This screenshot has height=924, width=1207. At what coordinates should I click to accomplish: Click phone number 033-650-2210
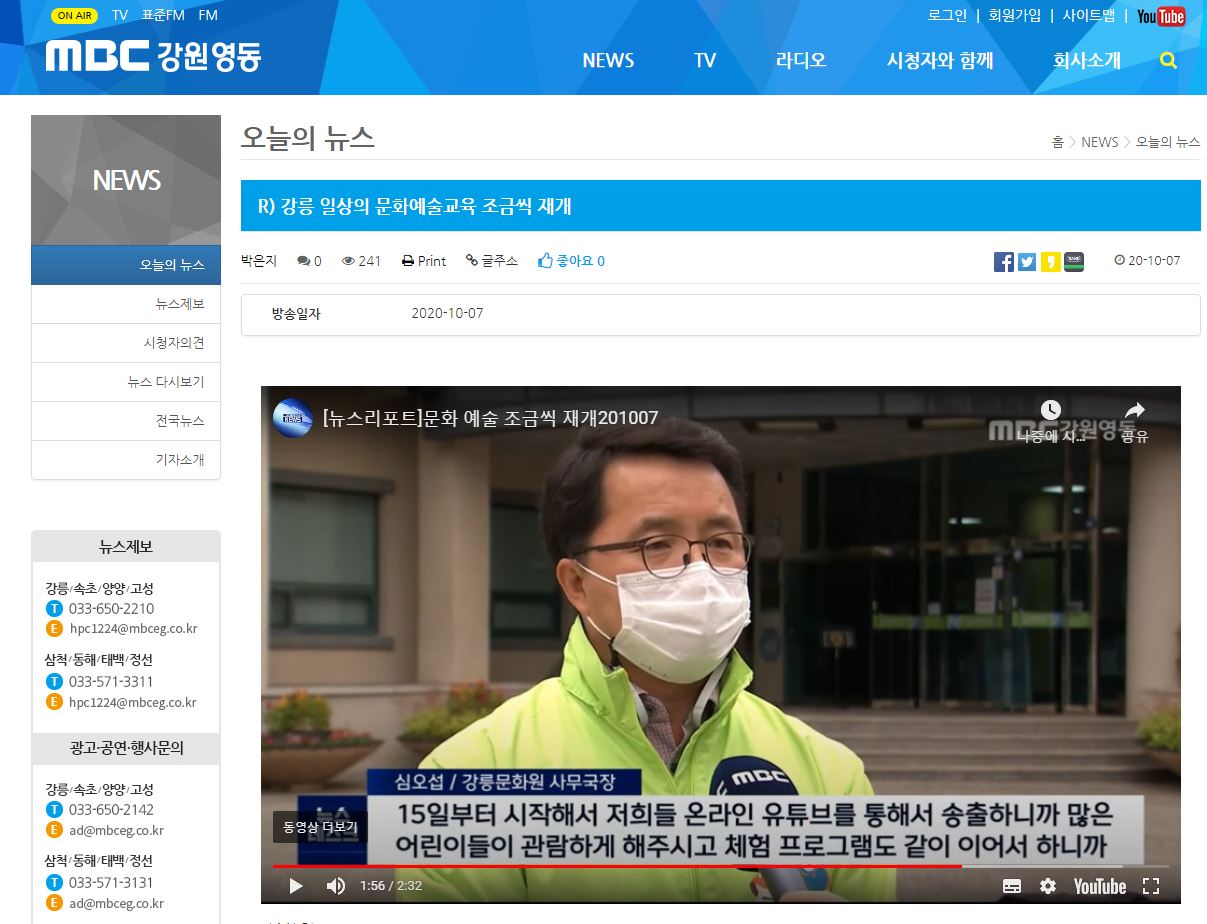pyautogui.click(x=111, y=609)
